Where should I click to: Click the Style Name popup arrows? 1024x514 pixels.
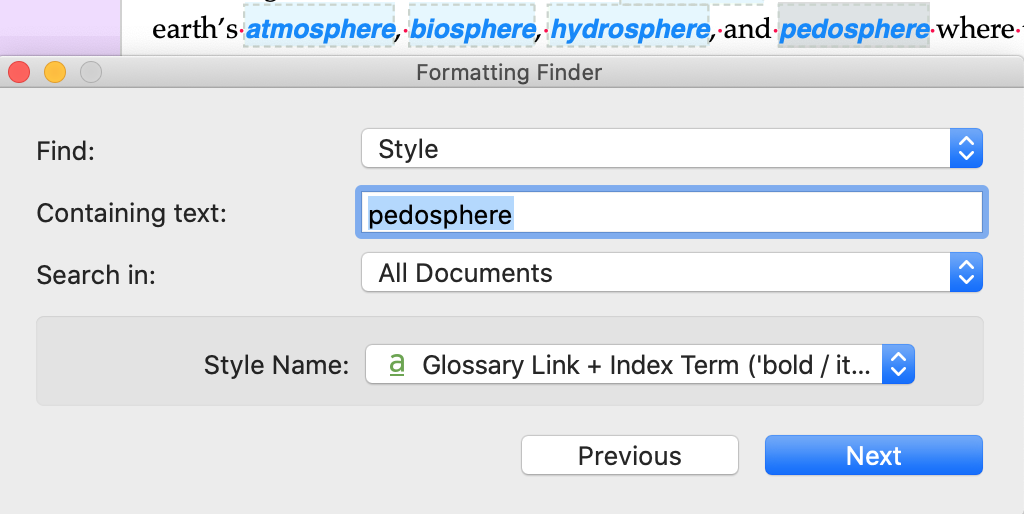tap(899, 364)
